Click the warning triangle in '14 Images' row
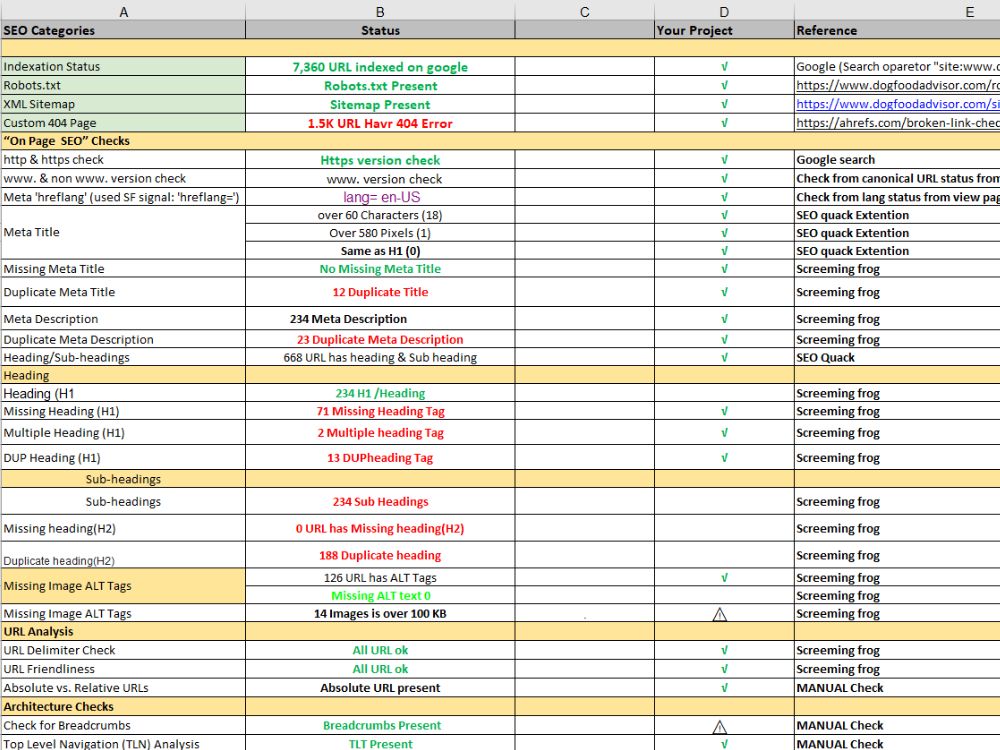This screenshot has width=1000, height=750. 719,614
